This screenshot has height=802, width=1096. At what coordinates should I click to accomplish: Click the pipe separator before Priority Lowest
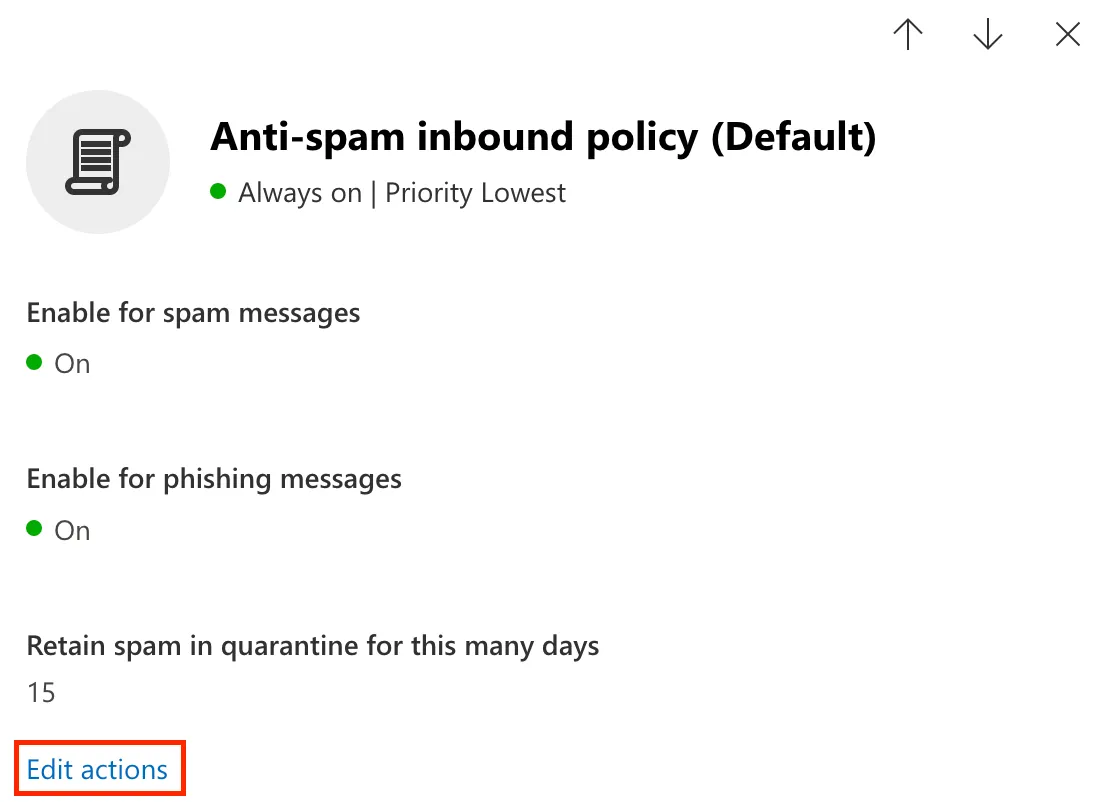(374, 193)
